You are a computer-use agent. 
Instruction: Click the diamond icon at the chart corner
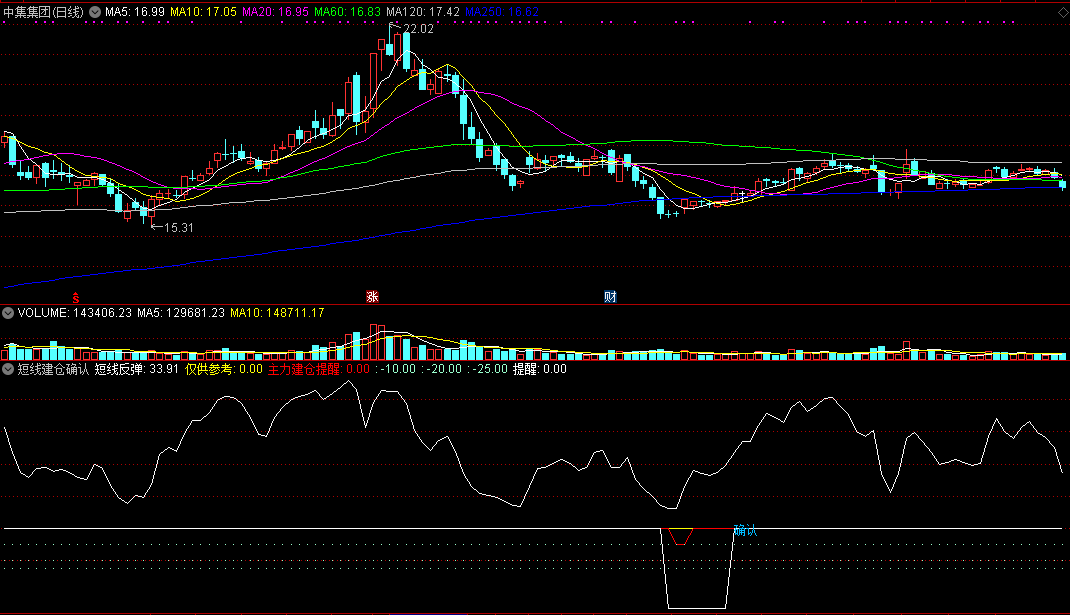(x=1062, y=12)
